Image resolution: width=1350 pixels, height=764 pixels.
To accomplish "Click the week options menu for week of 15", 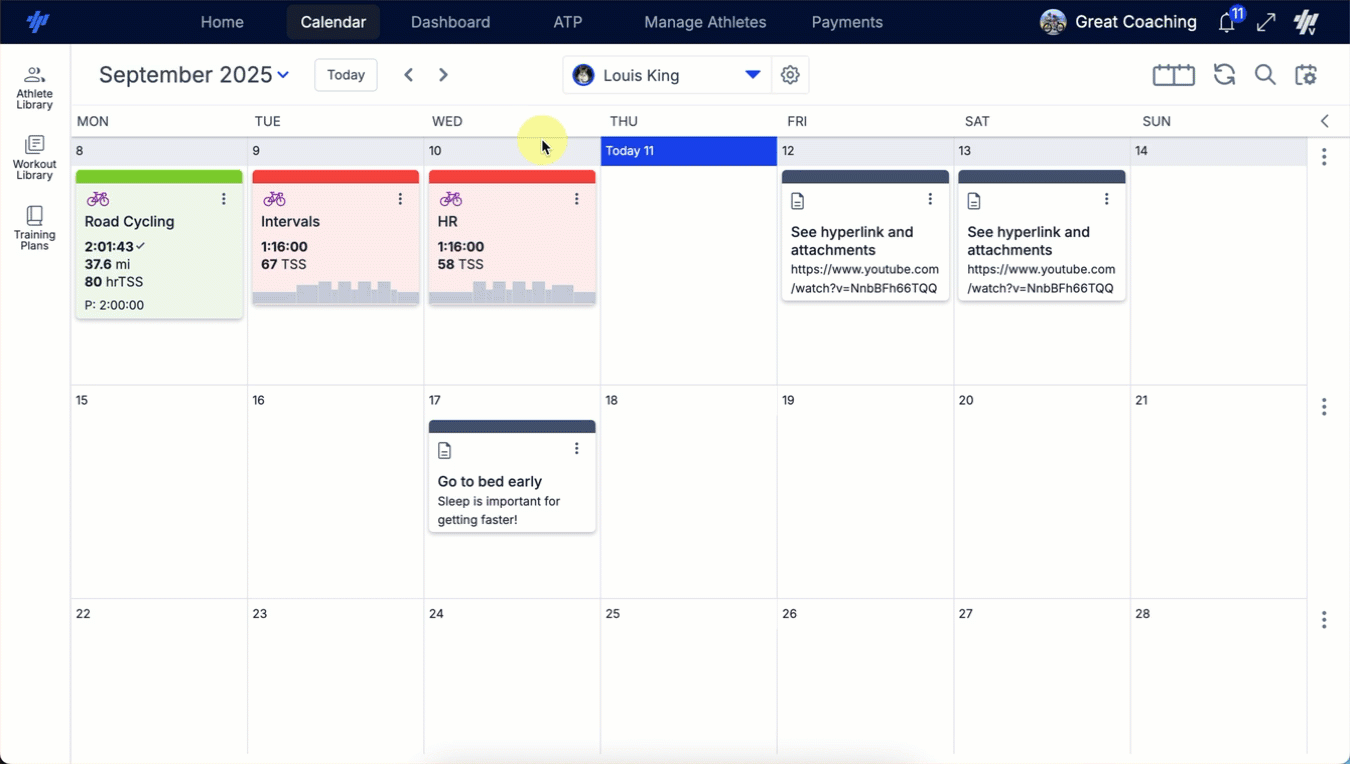I will click(1324, 407).
